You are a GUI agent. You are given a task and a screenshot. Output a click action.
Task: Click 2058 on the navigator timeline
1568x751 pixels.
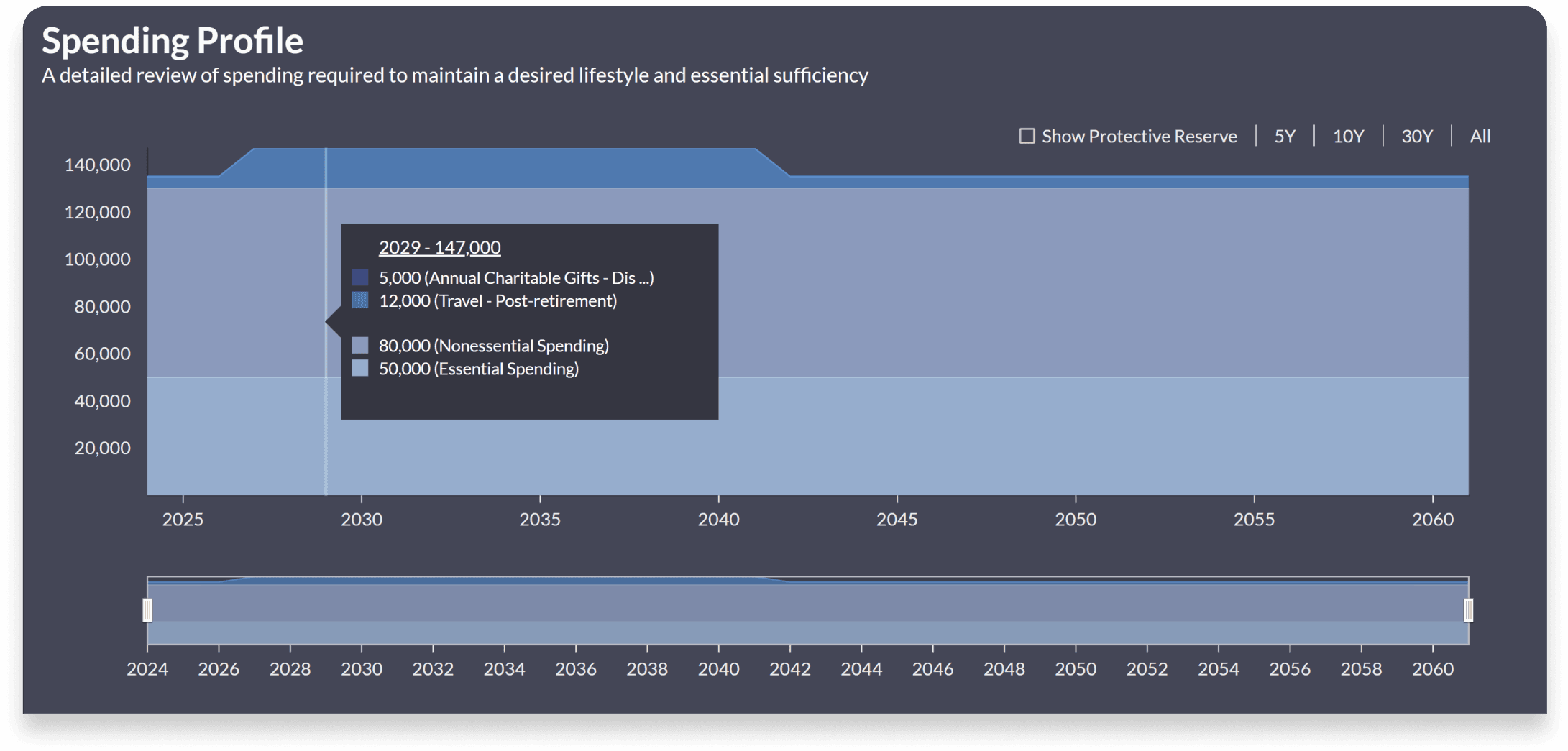(1361, 668)
